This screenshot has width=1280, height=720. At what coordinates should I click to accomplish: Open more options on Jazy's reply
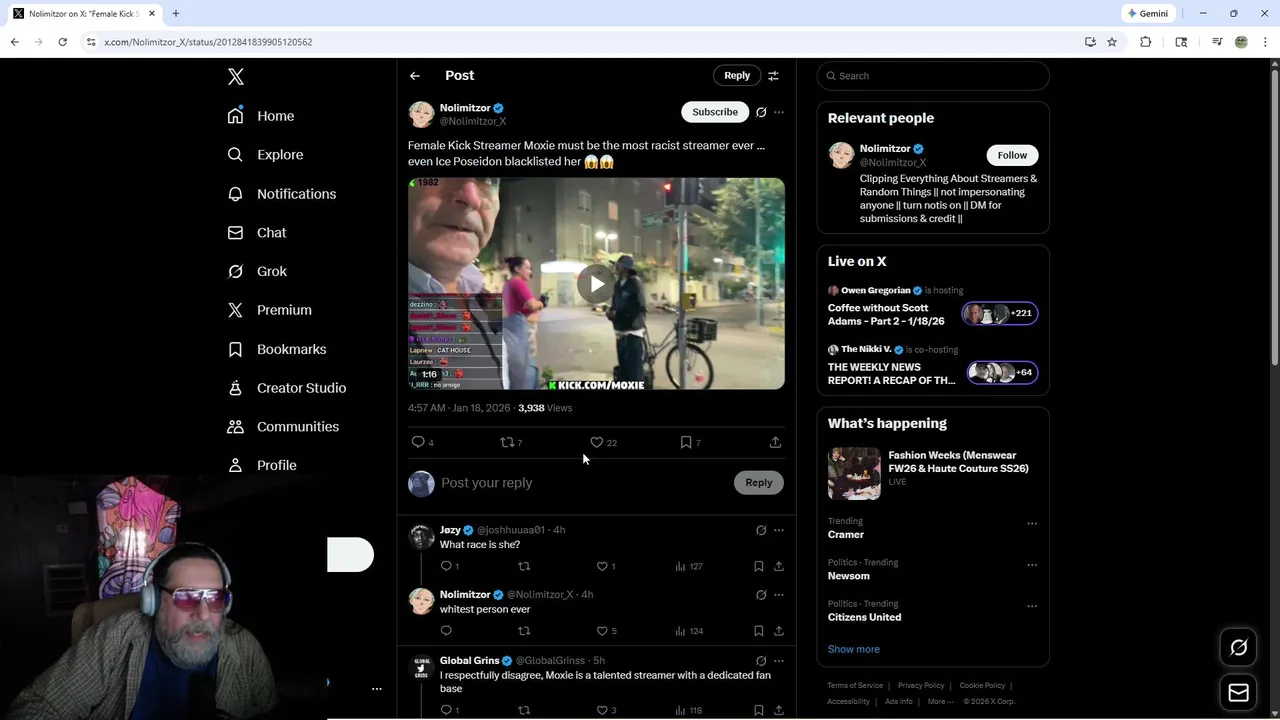click(x=779, y=530)
